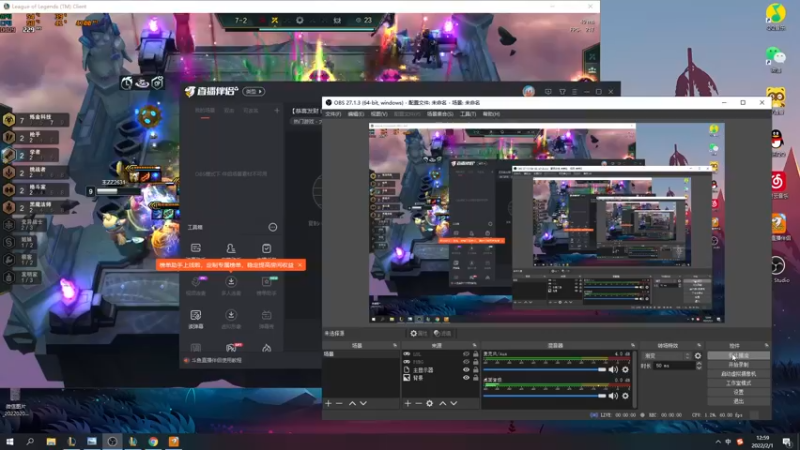Remove the selected scene in OBS
The image size is (800, 450).
(339, 403)
